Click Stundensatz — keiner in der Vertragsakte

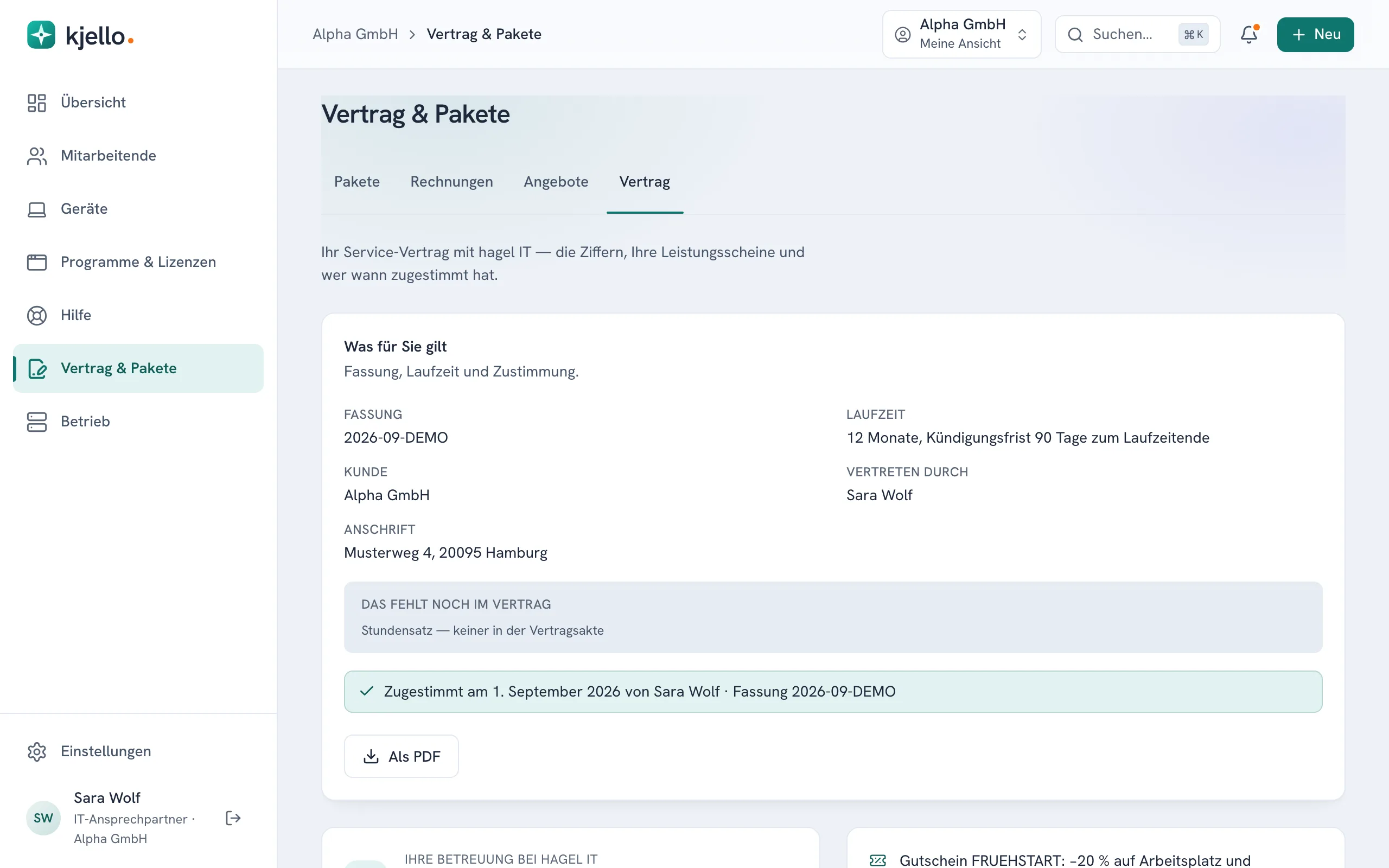[482, 630]
